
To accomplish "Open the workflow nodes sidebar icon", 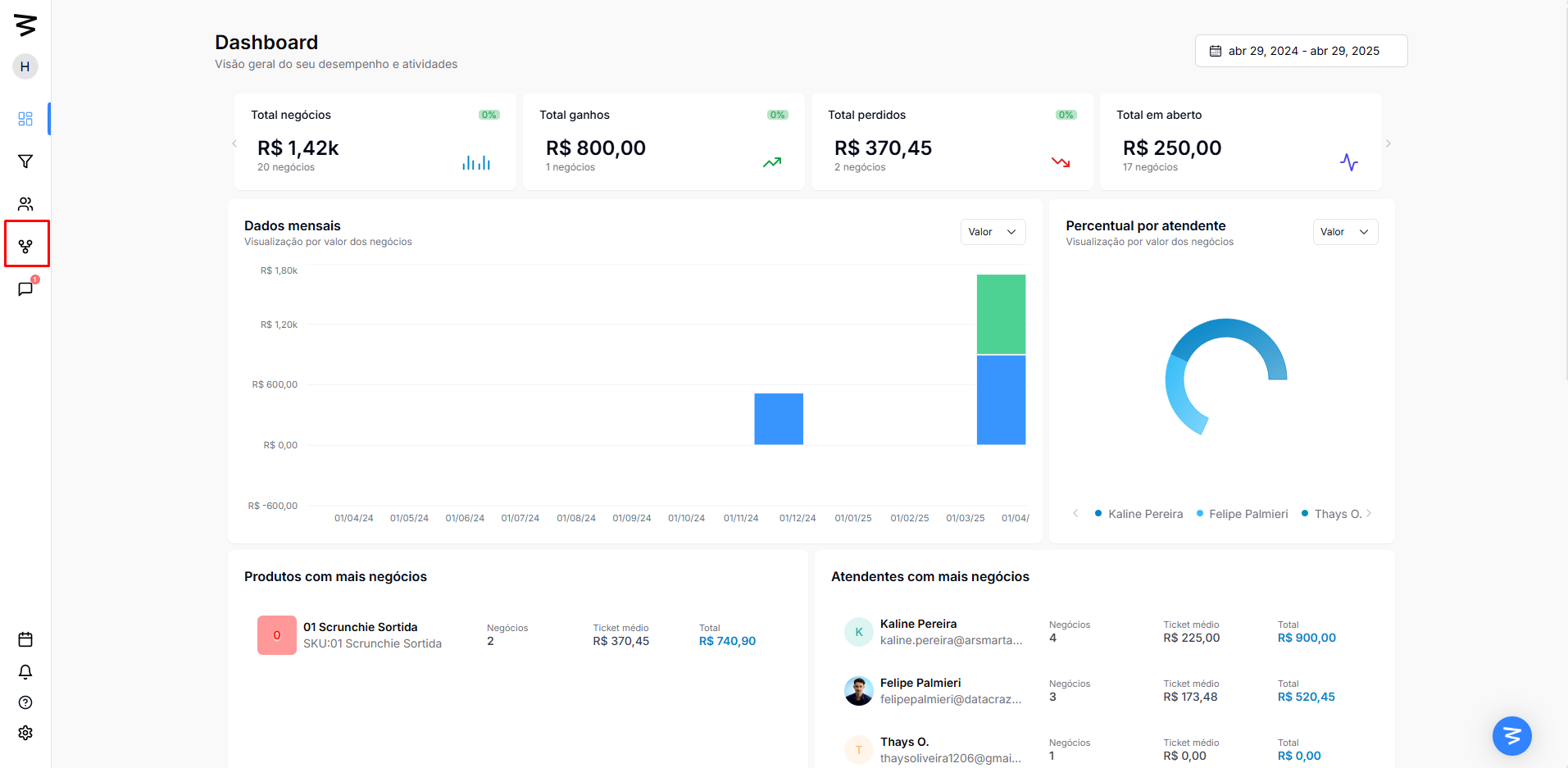I will [25, 246].
